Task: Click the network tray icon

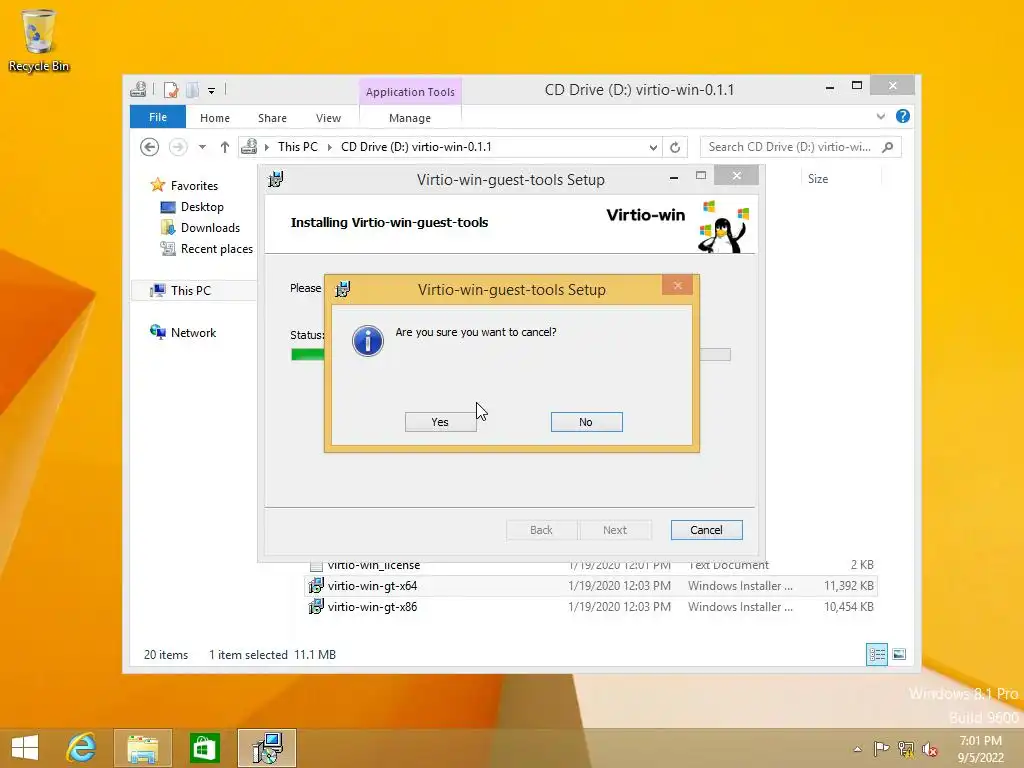Action: 906,748
